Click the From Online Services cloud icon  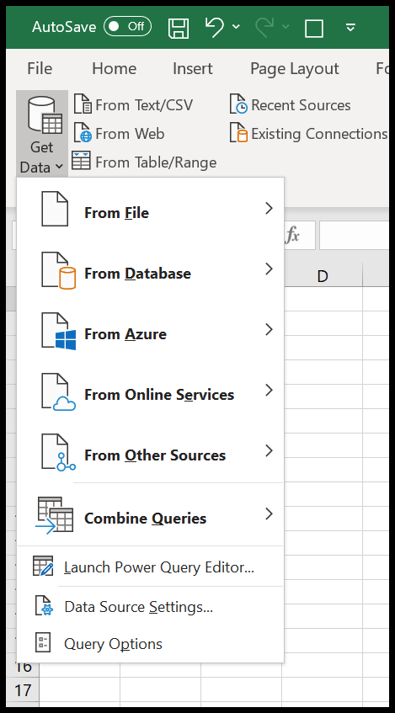click(x=59, y=392)
